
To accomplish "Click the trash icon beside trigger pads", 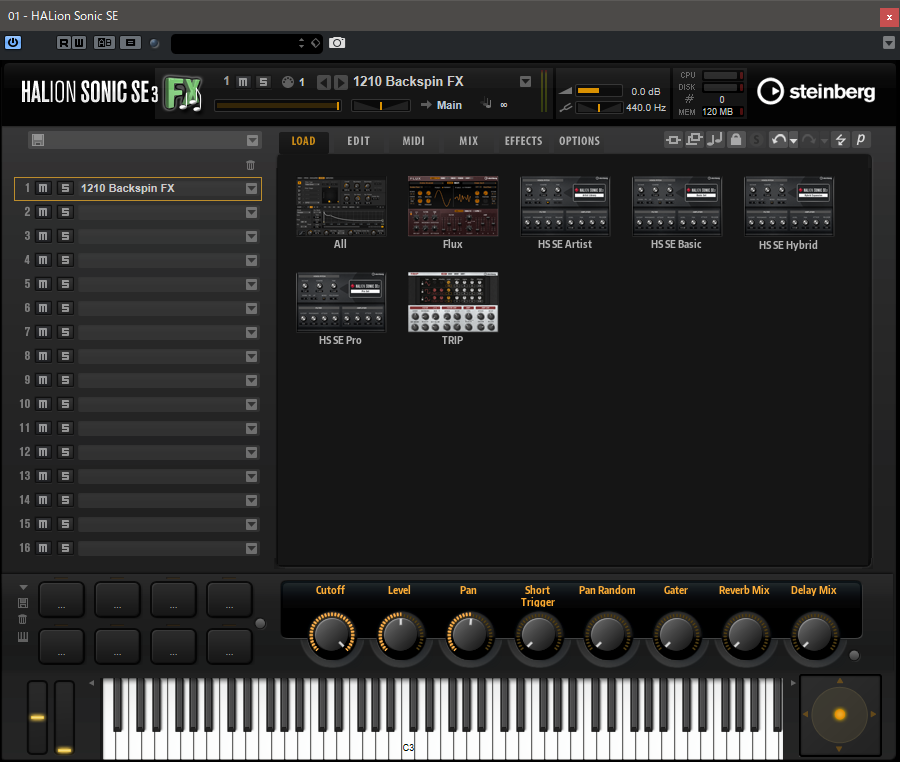I will coord(23,619).
